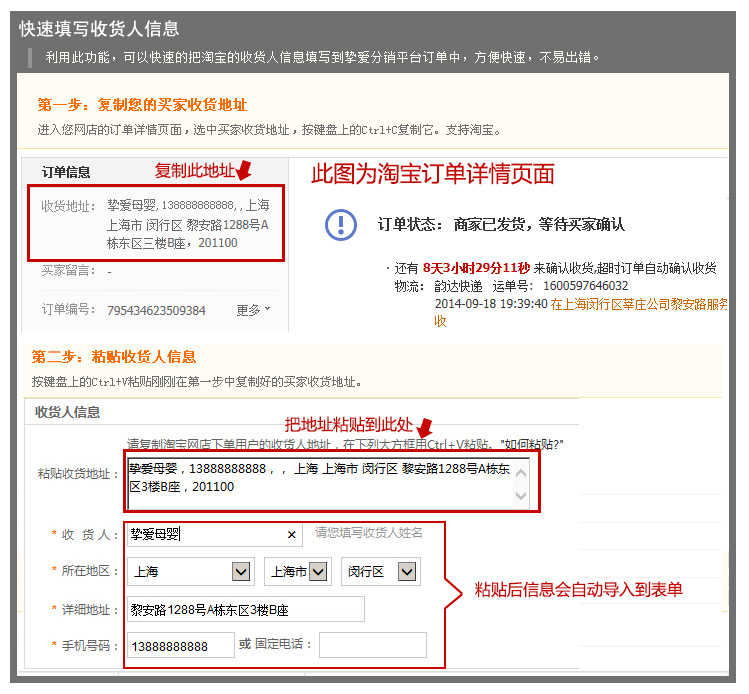Click the order number 795434623509384
The image size is (749, 694).
click(156, 310)
